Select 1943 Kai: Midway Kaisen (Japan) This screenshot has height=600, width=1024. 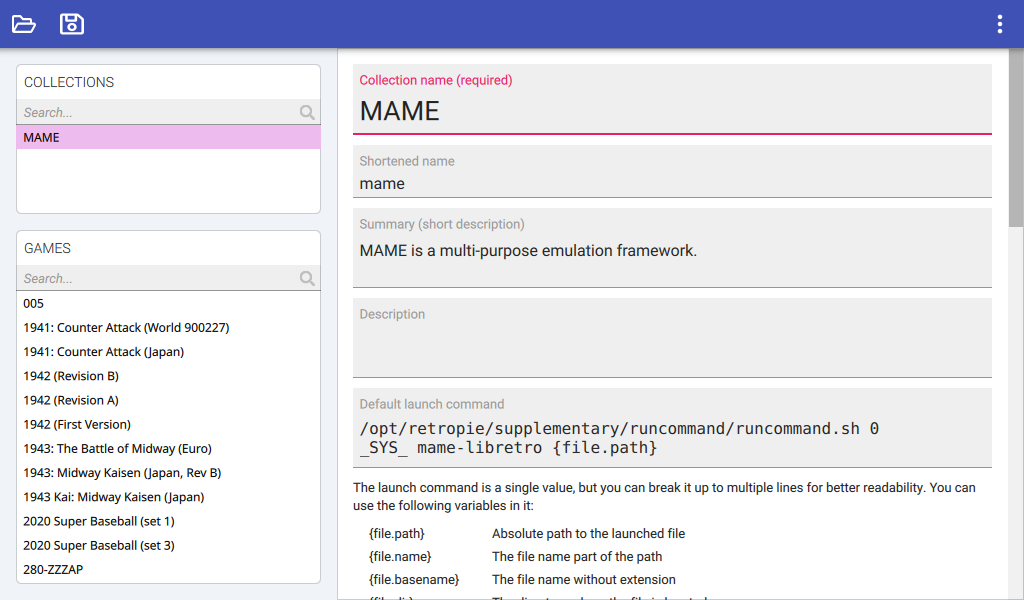(168, 496)
